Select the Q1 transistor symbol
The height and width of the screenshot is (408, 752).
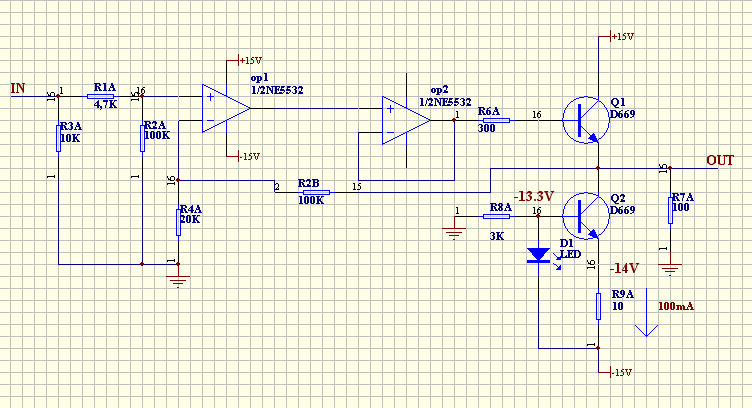[586, 120]
